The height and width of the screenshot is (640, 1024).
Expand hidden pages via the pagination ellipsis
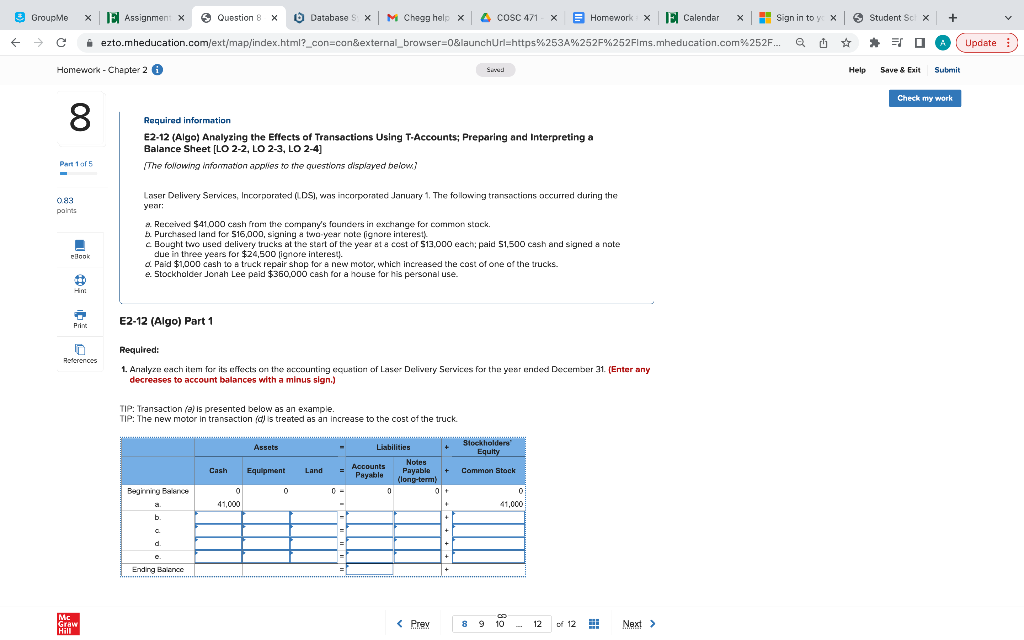click(518, 623)
